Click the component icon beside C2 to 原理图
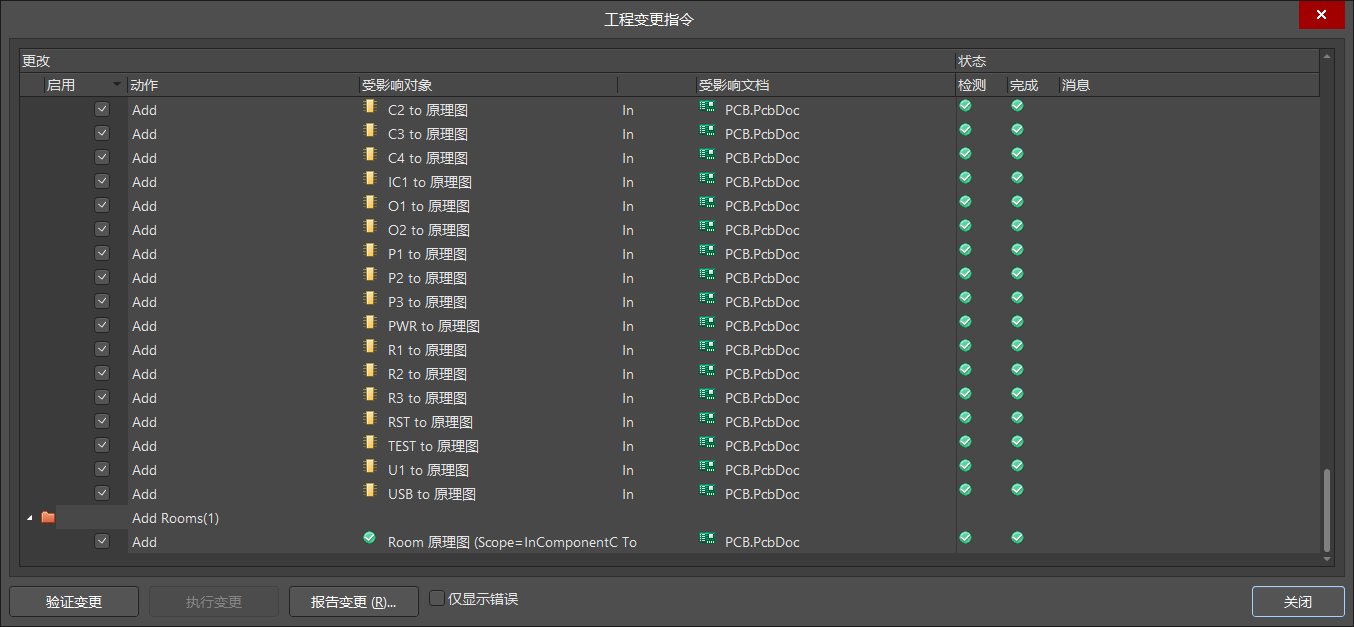Screen dimensions: 1354x627 click(x=371, y=109)
